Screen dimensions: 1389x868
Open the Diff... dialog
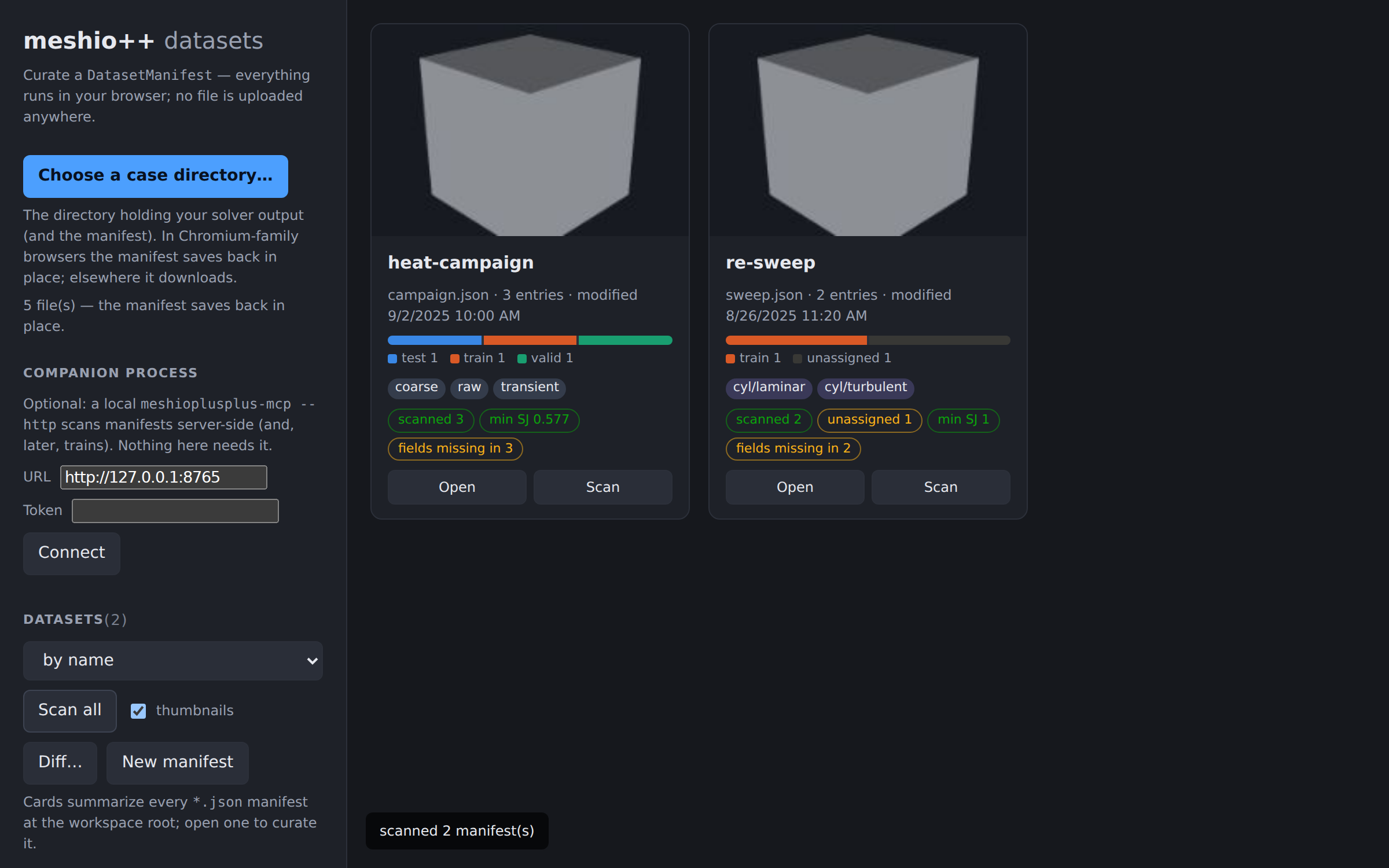point(60,763)
